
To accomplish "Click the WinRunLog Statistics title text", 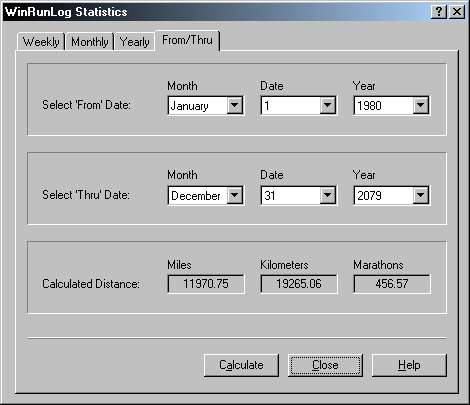I will 66,12.
